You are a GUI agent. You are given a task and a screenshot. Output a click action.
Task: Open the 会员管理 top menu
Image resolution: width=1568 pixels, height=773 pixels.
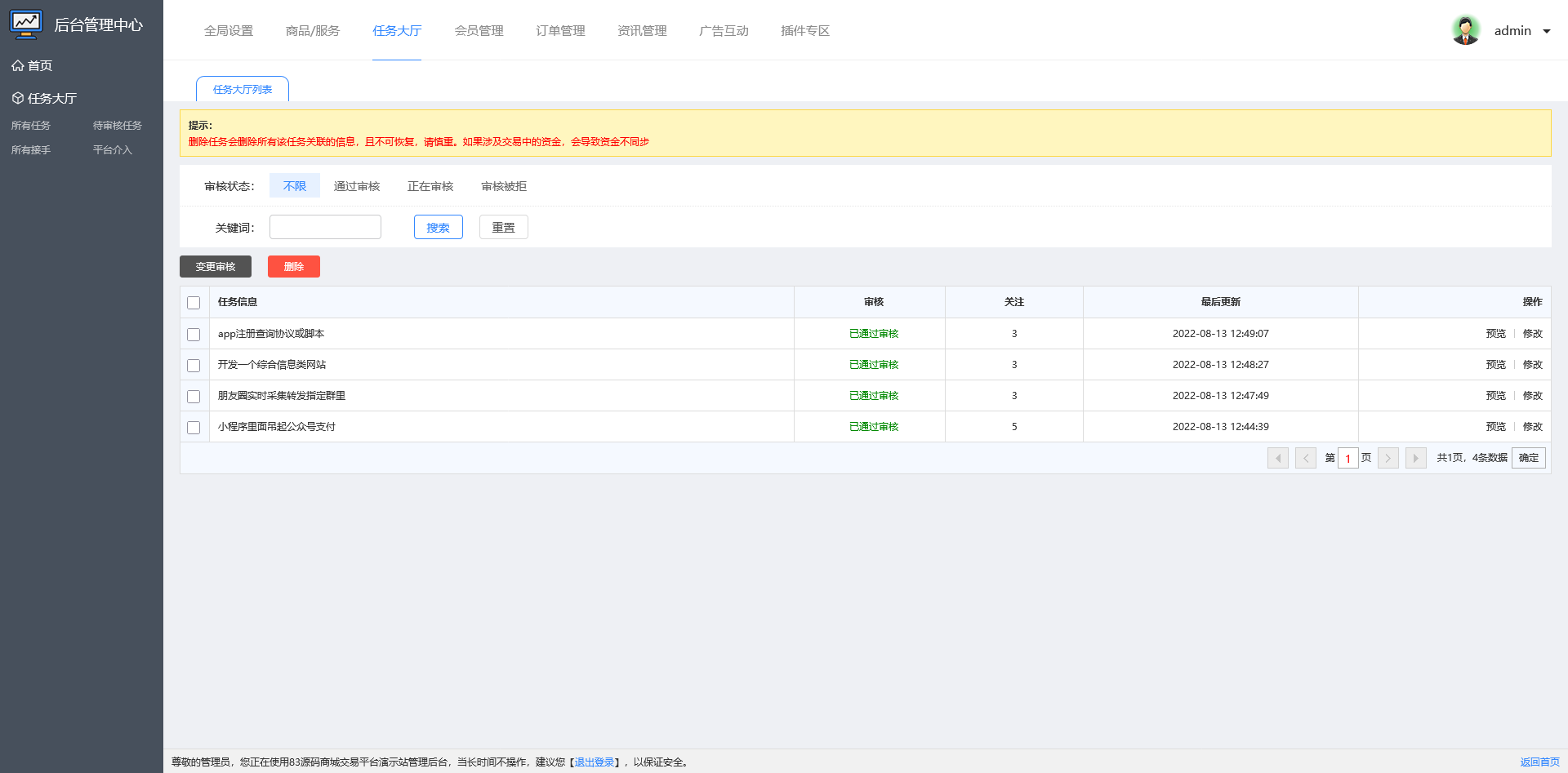pos(479,30)
